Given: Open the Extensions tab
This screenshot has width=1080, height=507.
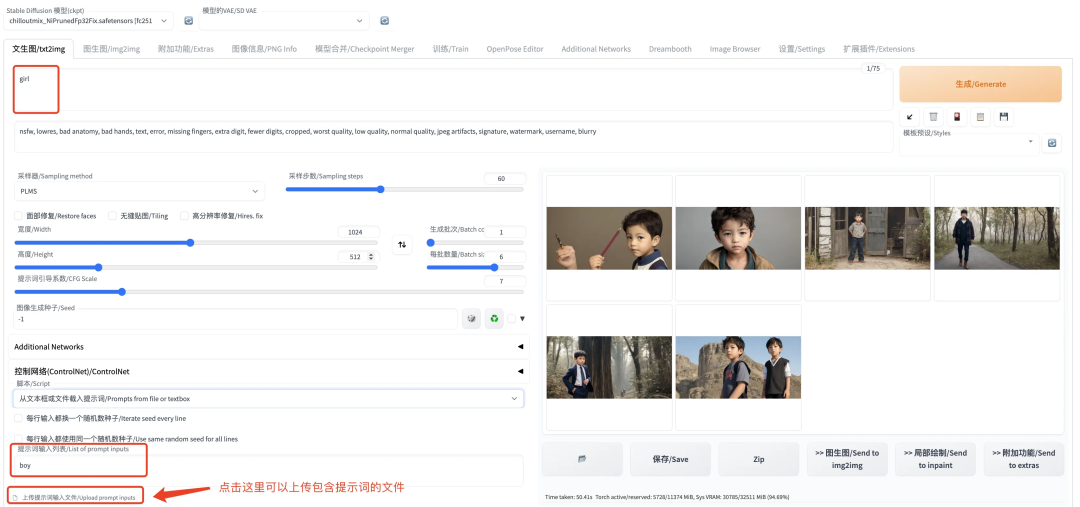Looking at the screenshot, I should (879, 49).
